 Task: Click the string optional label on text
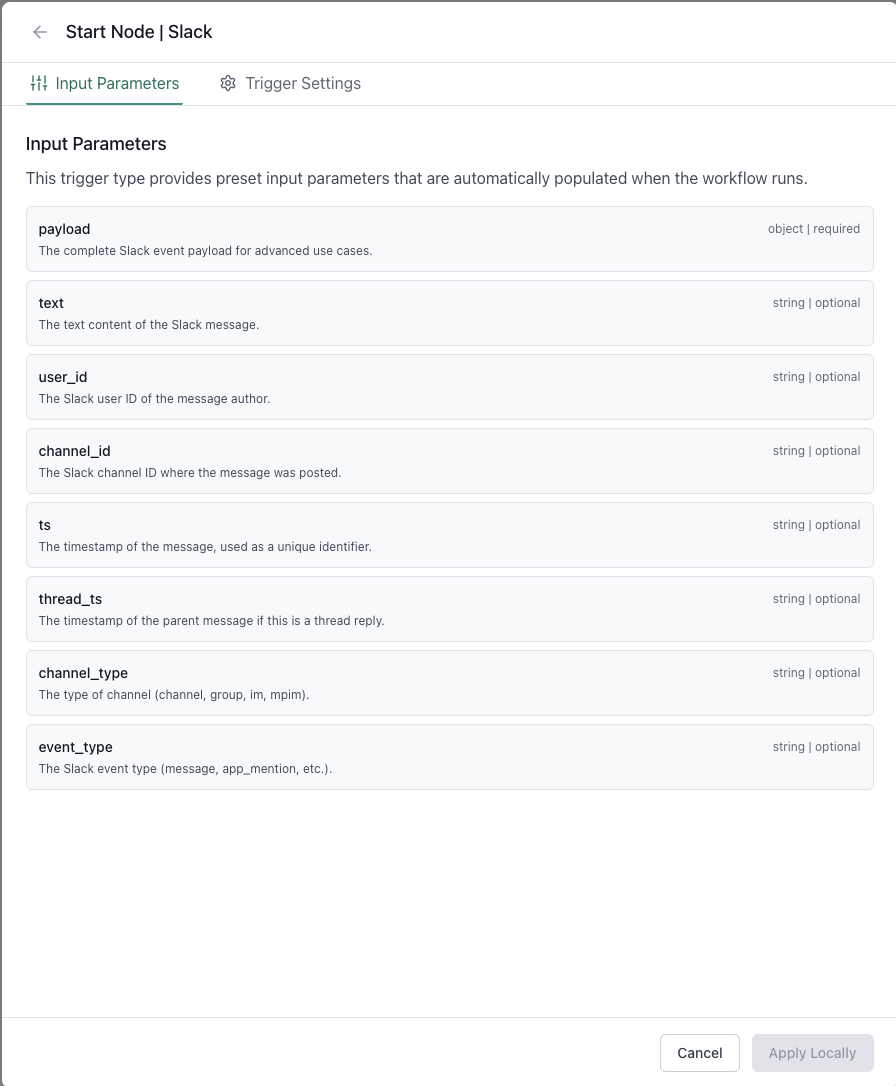(816, 303)
